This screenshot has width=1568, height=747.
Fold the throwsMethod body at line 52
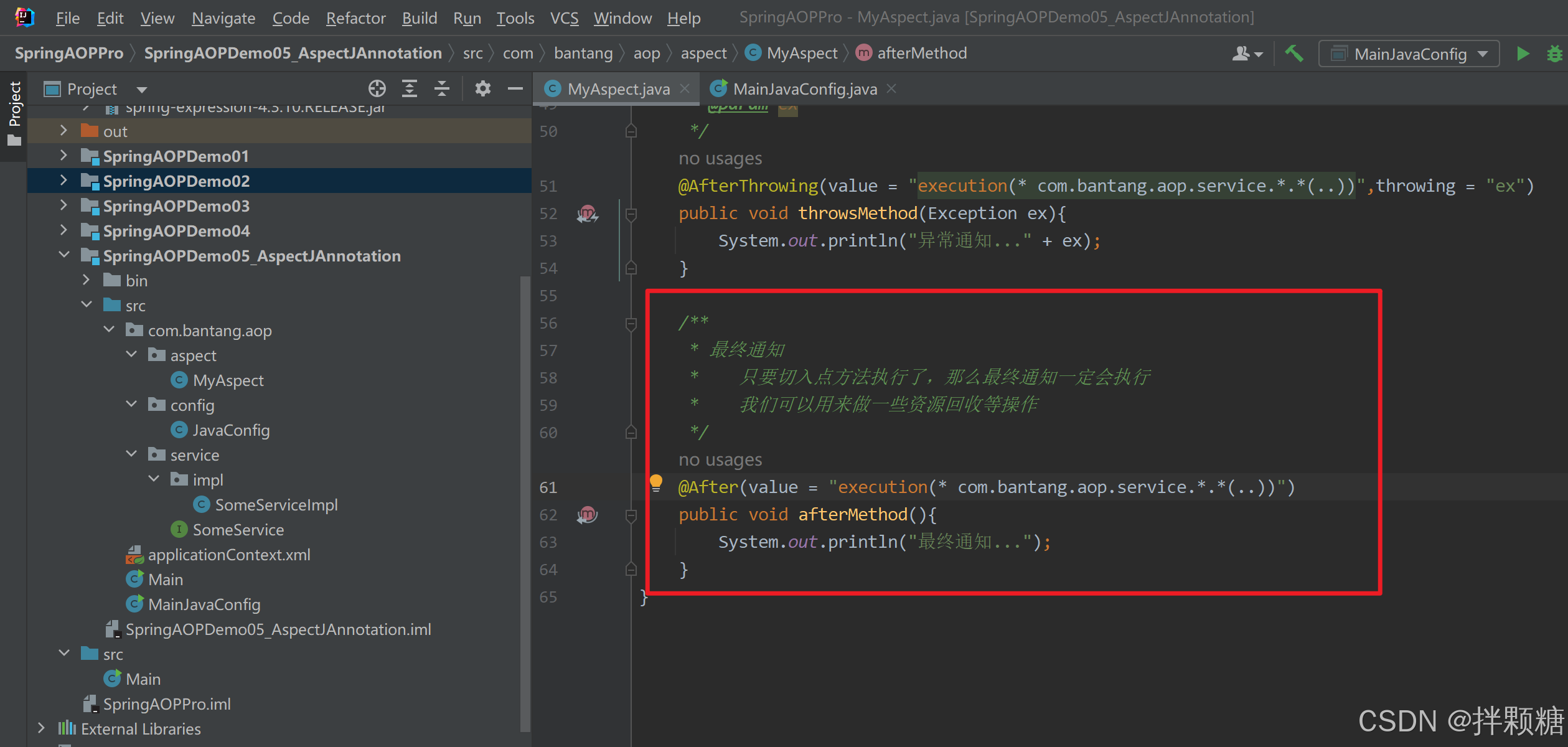(631, 214)
